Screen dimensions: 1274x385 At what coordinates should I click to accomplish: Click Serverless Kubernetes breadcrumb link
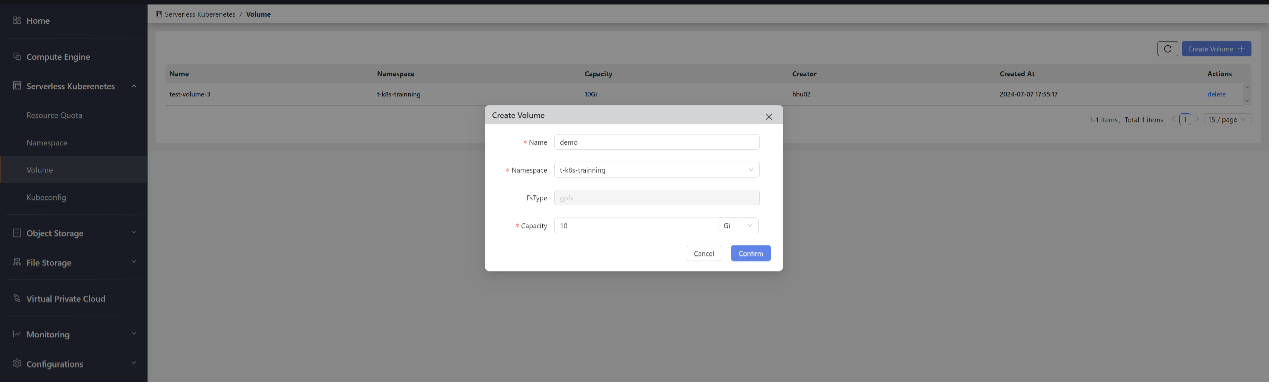(x=200, y=15)
